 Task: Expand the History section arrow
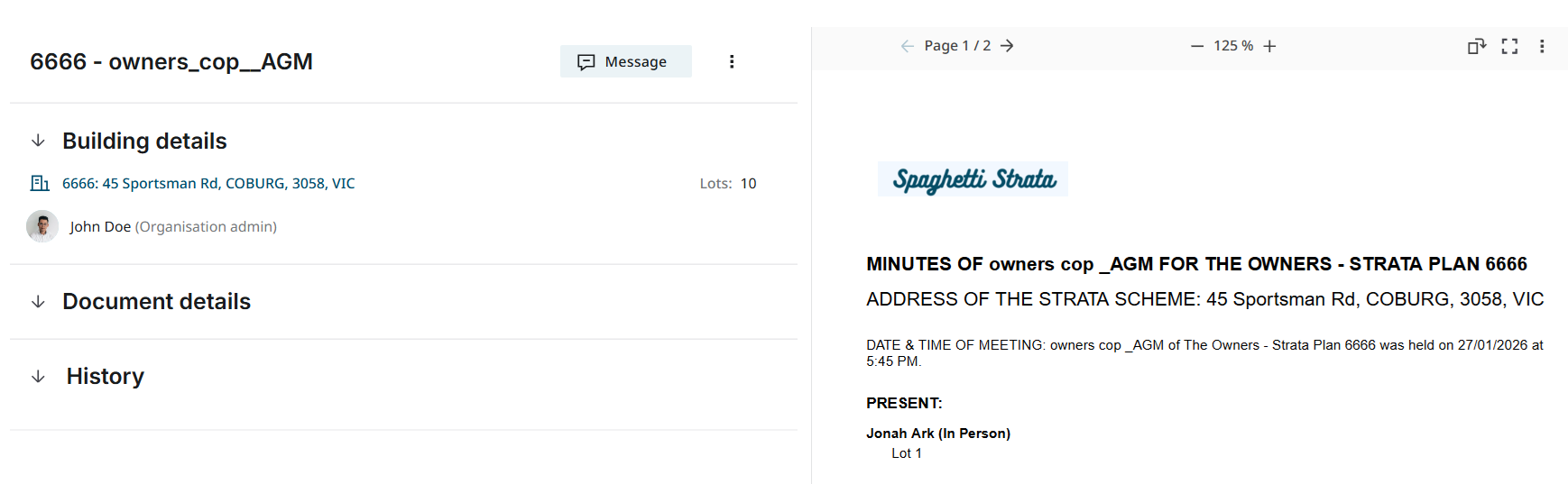point(38,377)
